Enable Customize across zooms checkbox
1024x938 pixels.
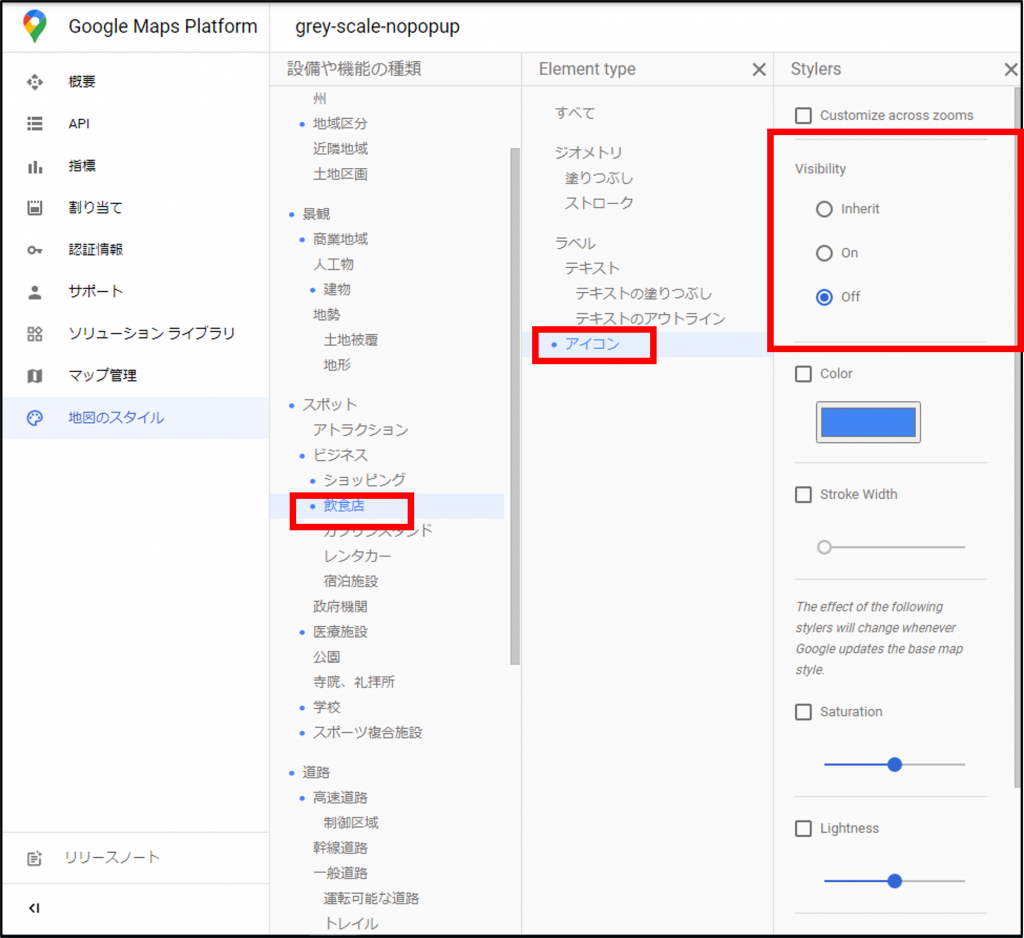coord(803,116)
